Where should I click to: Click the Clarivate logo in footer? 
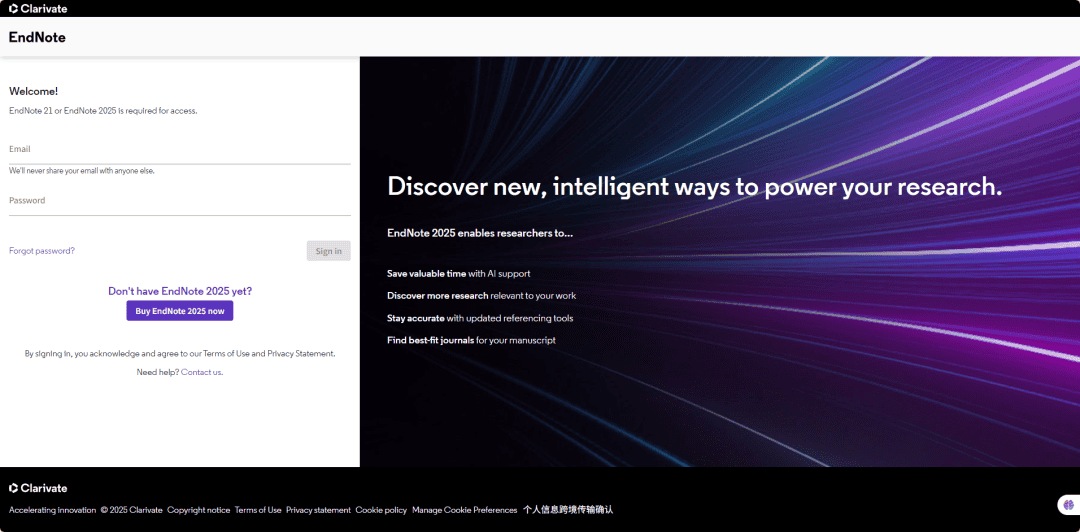[38, 488]
